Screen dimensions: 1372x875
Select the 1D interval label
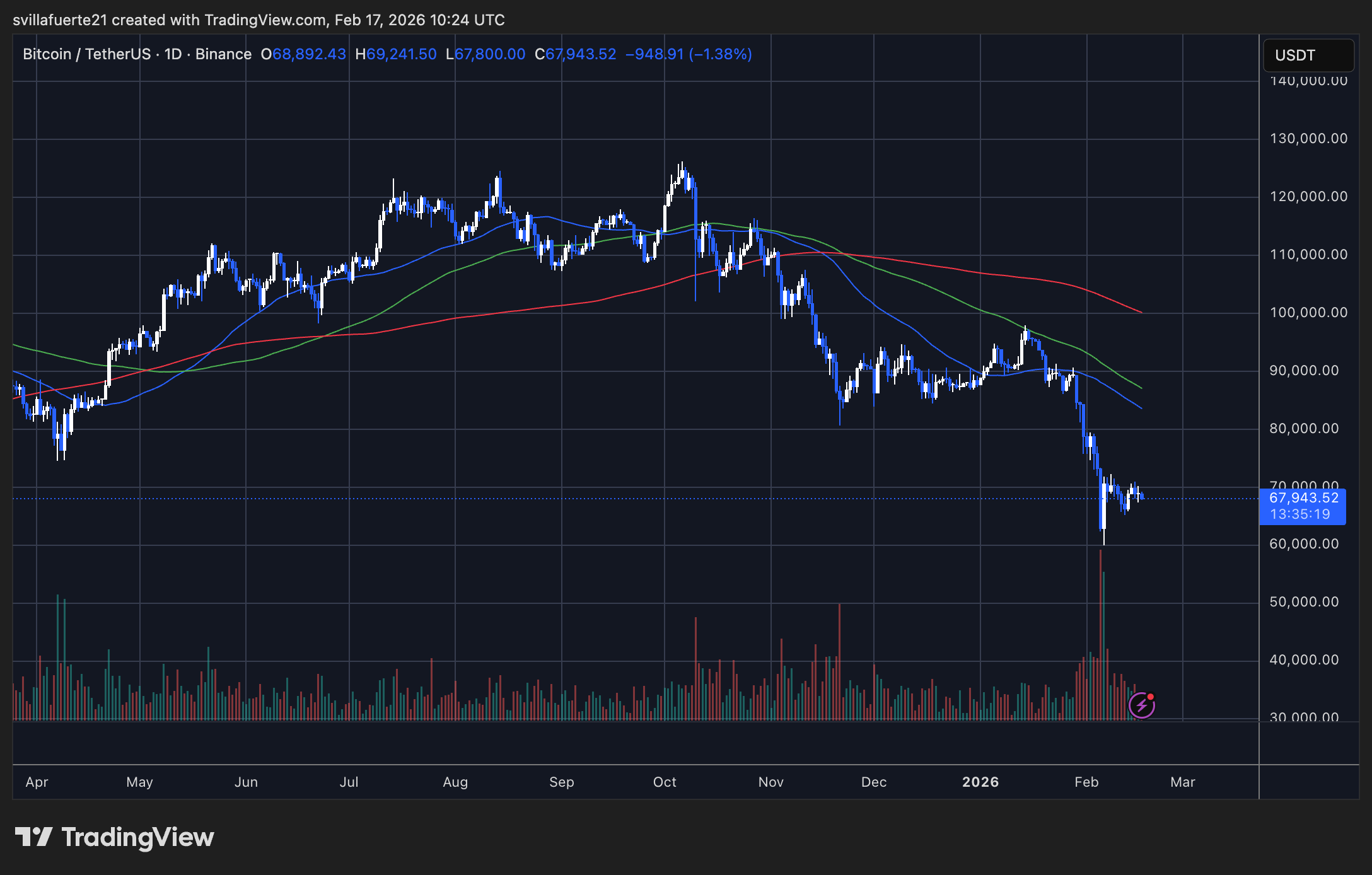tap(173, 54)
